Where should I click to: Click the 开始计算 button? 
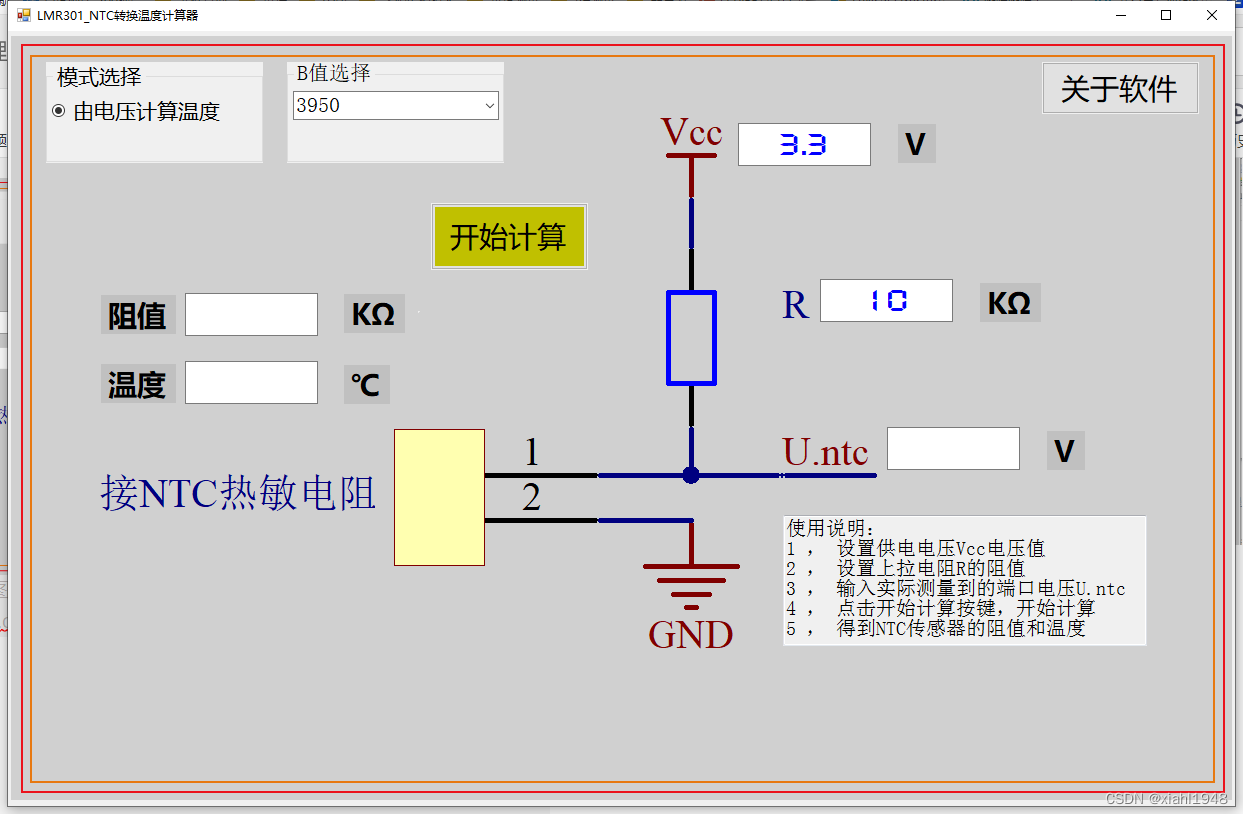509,237
